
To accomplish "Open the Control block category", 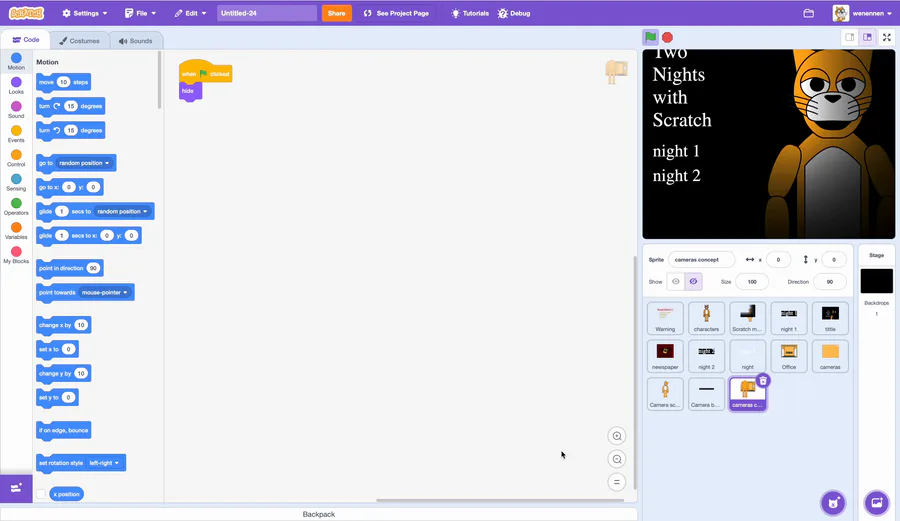I will click(16, 158).
